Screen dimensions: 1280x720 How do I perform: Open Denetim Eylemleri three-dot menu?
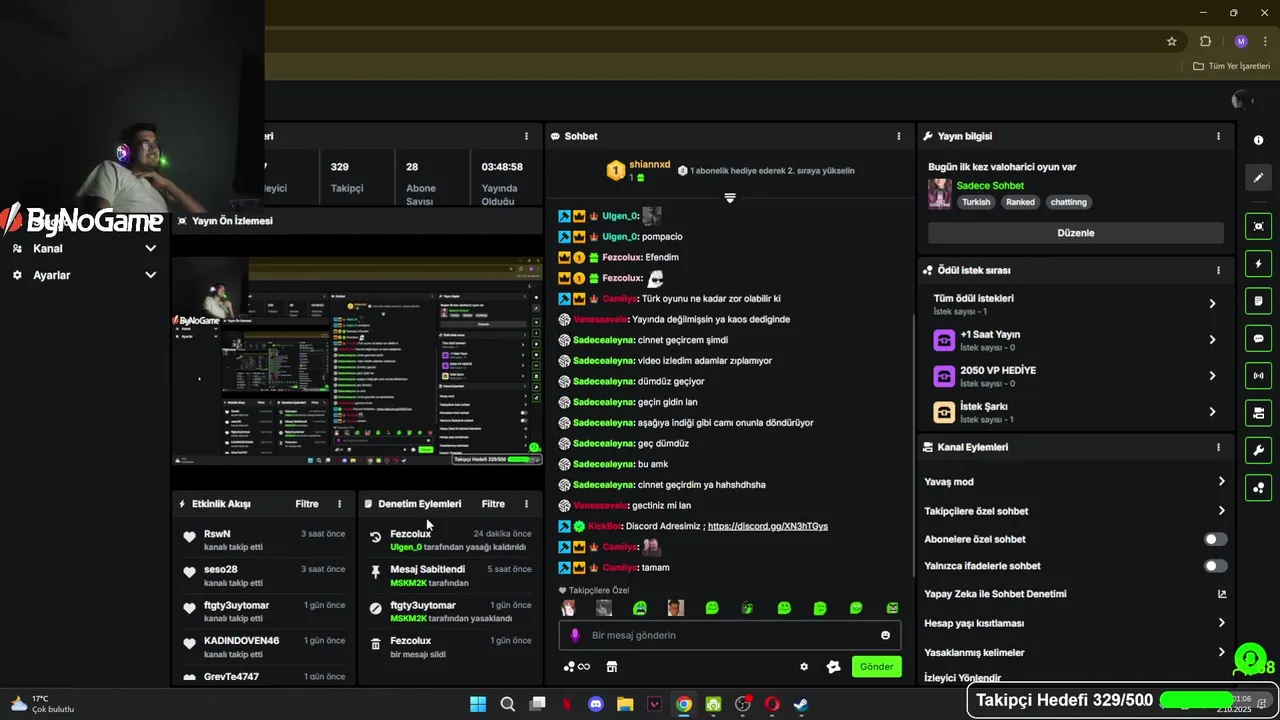(526, 504)
